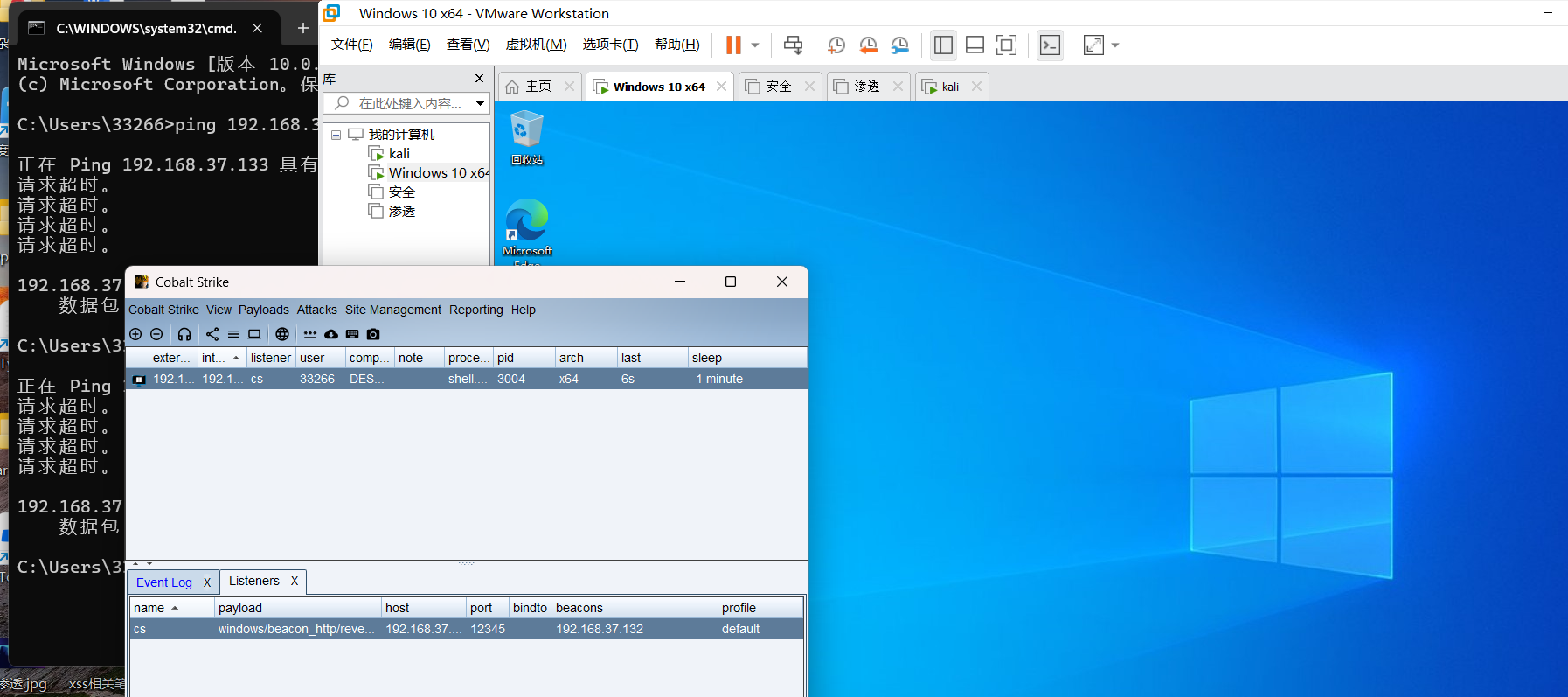Open the Payloads menu
1568x697 pixels.
click(x=264, y=310)
